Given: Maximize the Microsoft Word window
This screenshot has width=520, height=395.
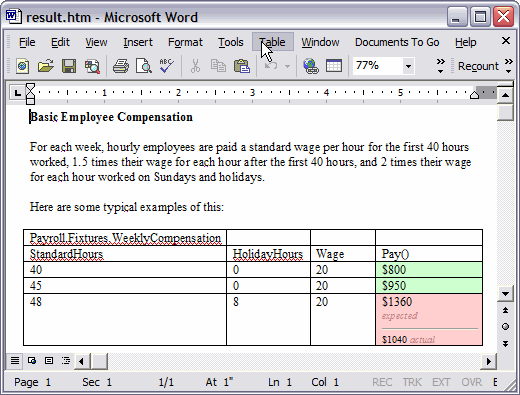Looking at the screenshot, I should coord(480,16).
